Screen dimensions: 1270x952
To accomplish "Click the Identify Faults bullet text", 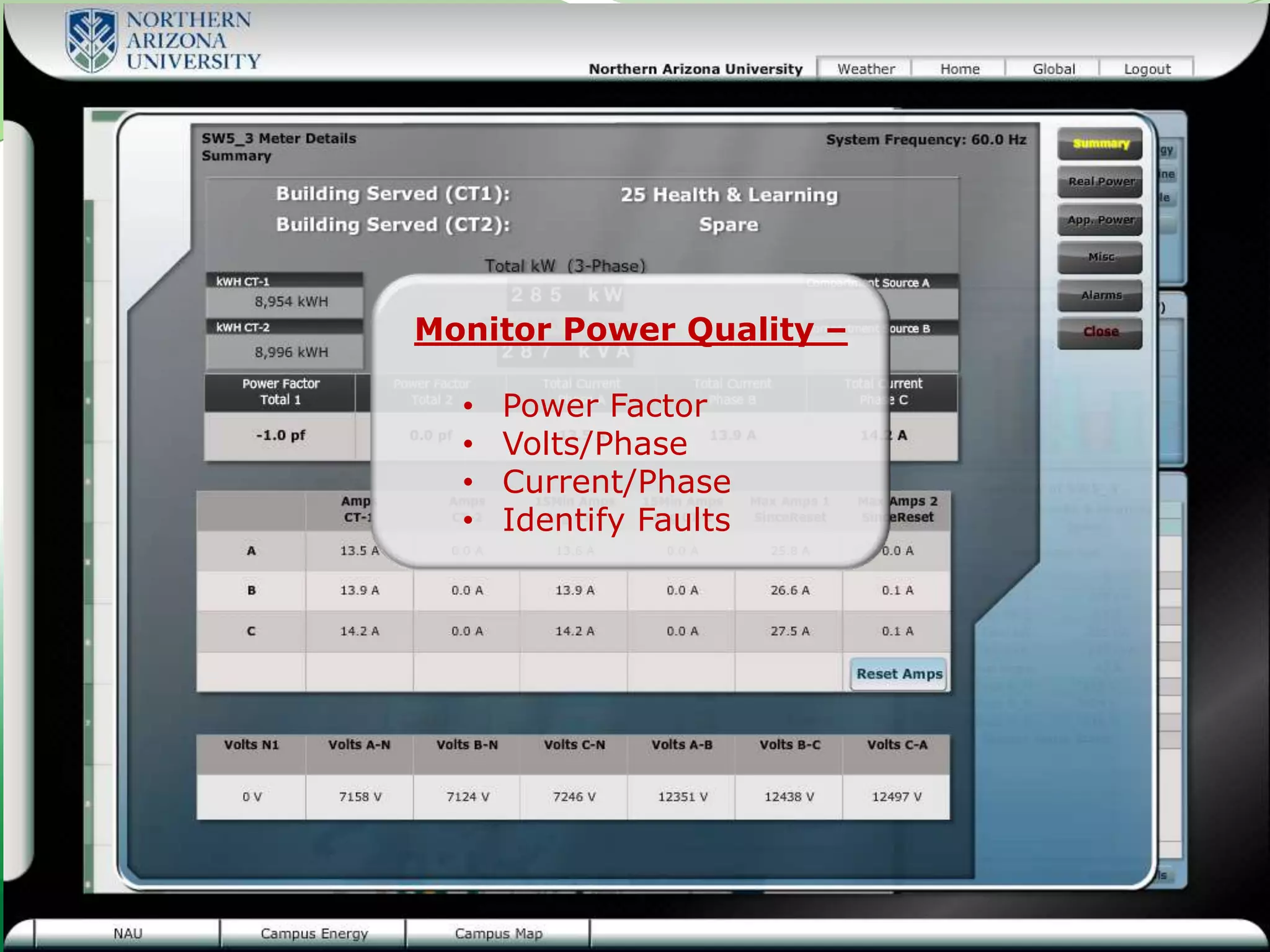I will pyautogui.click(x=616, y=520).
